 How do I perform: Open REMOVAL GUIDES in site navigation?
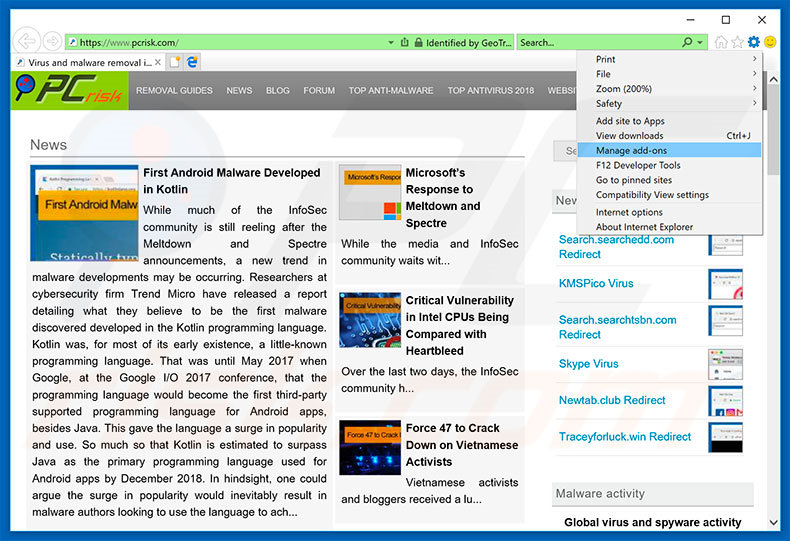(x=174, y=91)
